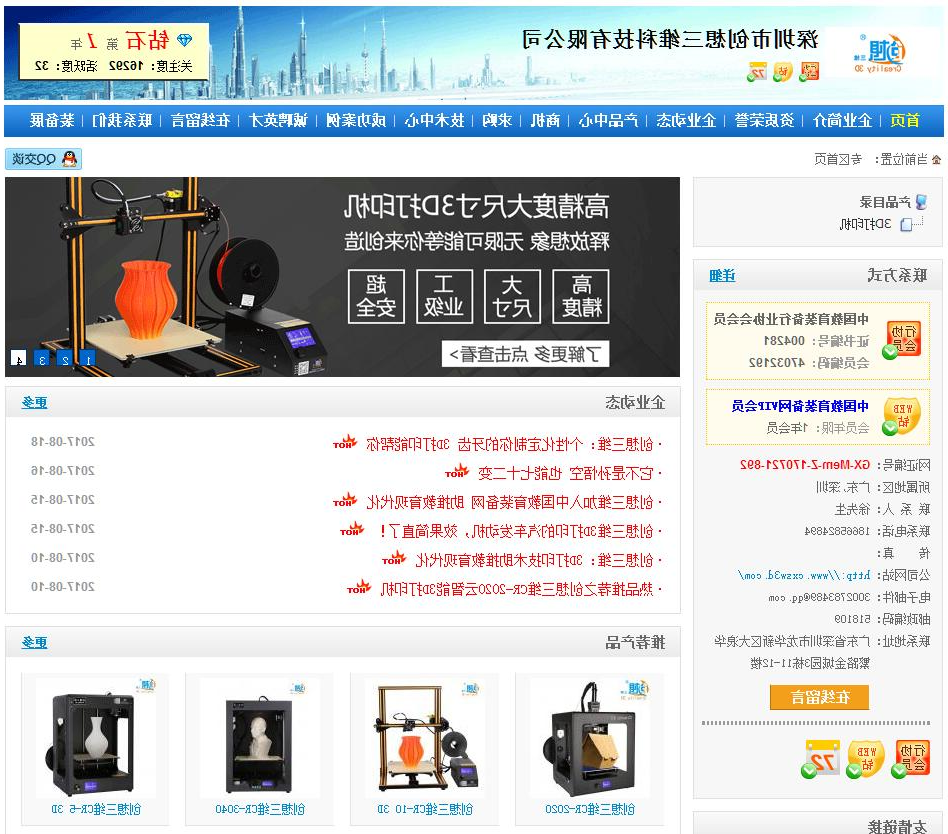948x834 pixels.
Task: Click the green verification check under WEB badge
Action: [853, 770]
